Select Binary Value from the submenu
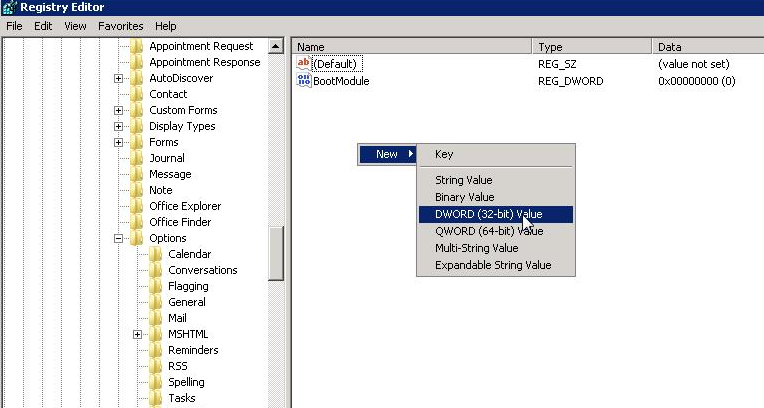764x408 pixels. pyautogui.click(x=496, y=197)
